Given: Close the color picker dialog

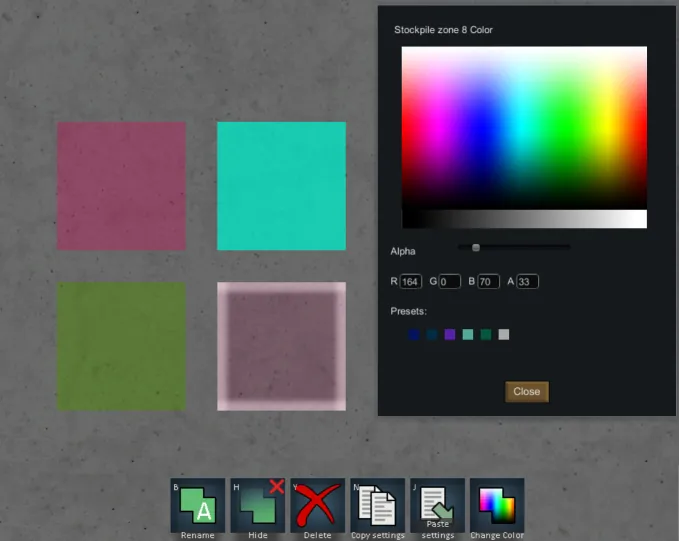Looking at the screenshot, I should [526, 392].
